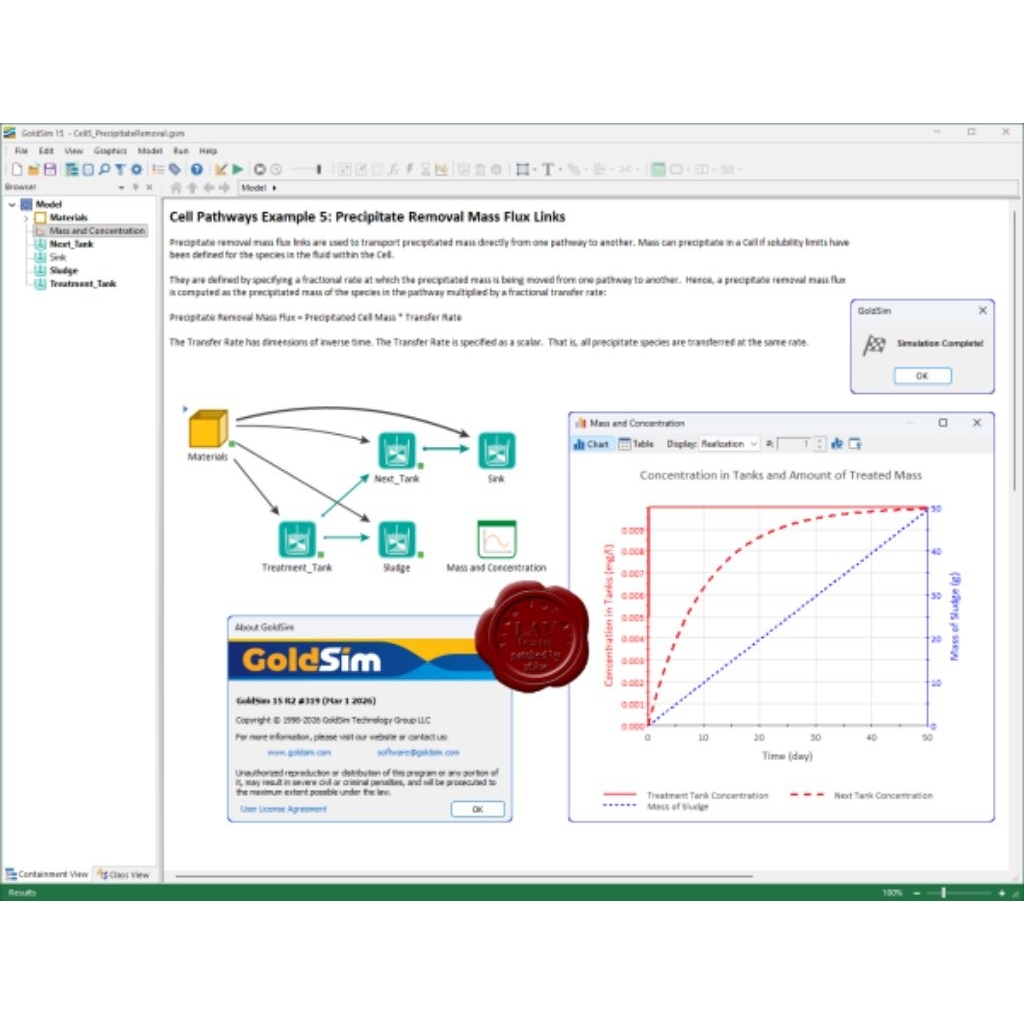Close the Simulation Complete dialog
1024x1024 pixels.
click(983, 311)
